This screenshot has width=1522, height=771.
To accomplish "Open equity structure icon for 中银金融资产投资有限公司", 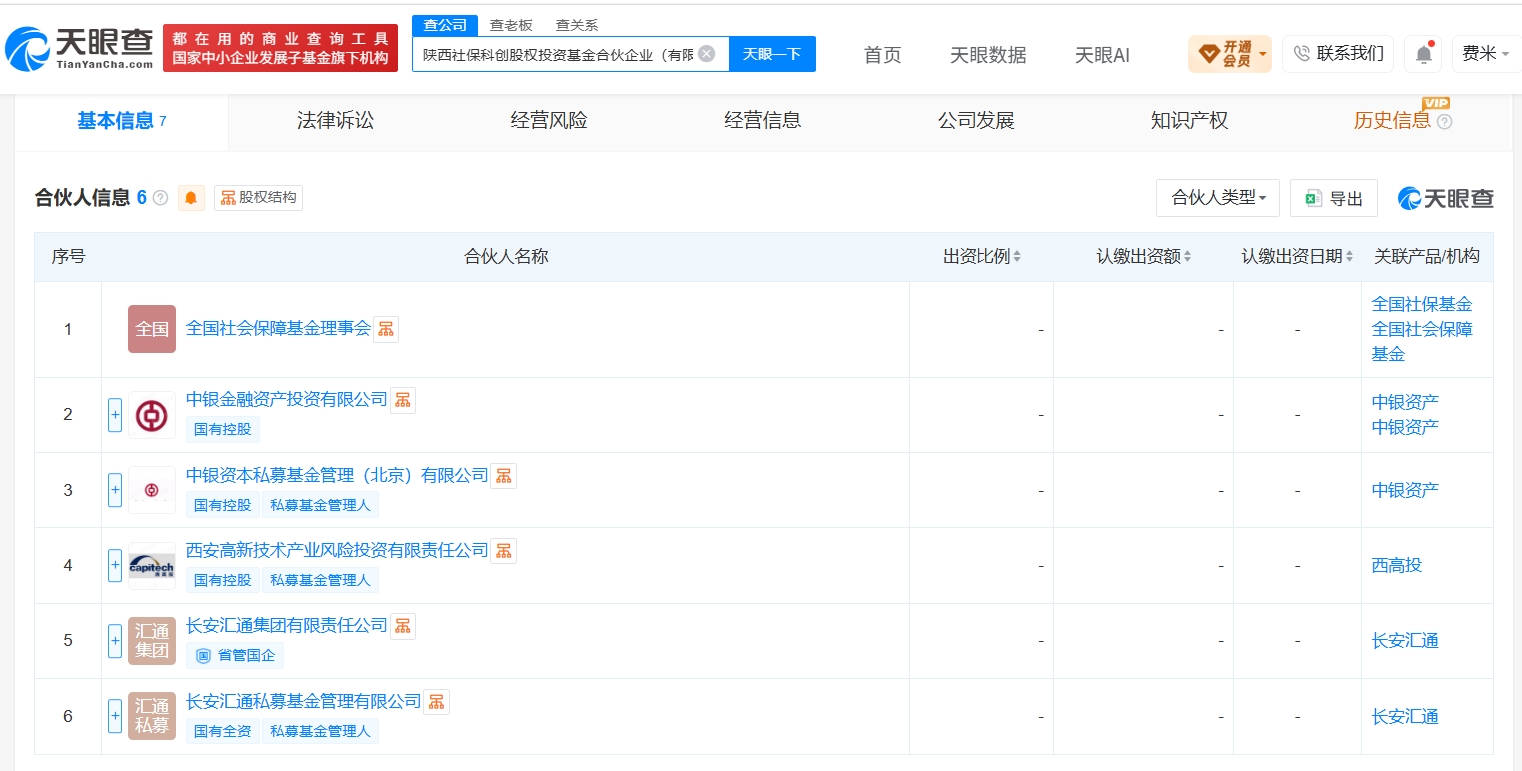I will (403, 400).
